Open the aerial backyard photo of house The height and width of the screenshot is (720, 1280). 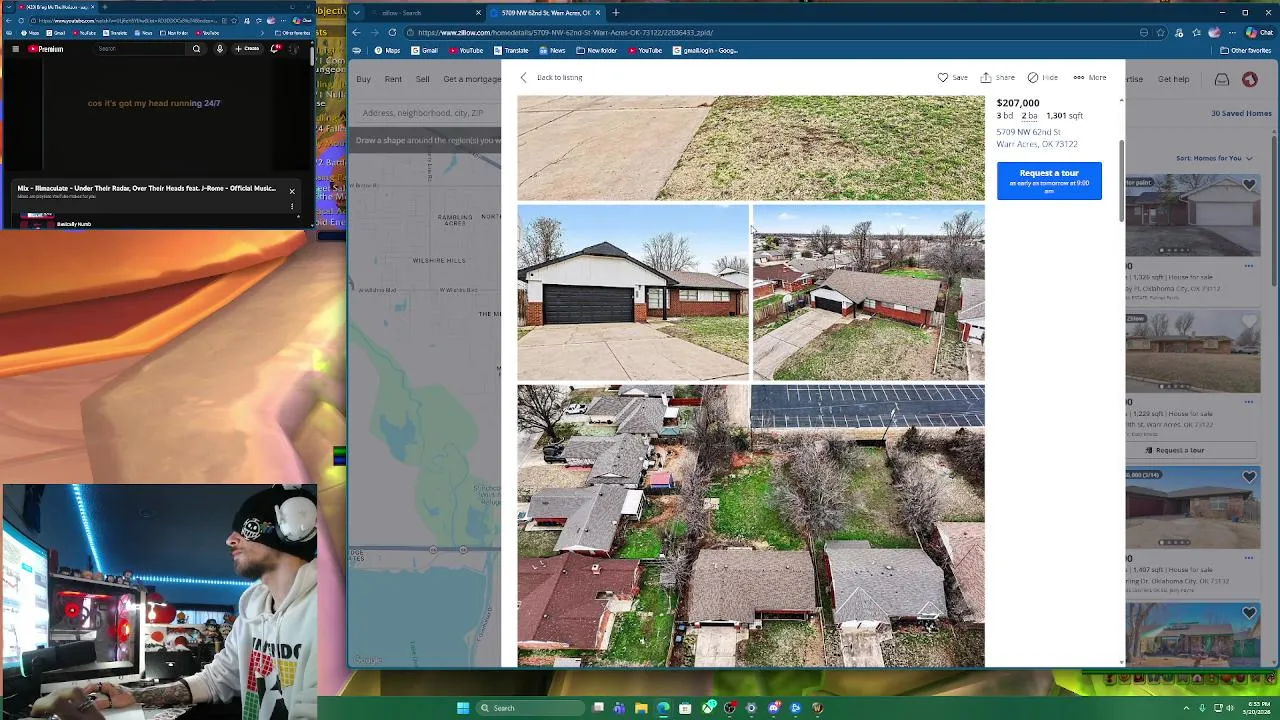(868, 293)
